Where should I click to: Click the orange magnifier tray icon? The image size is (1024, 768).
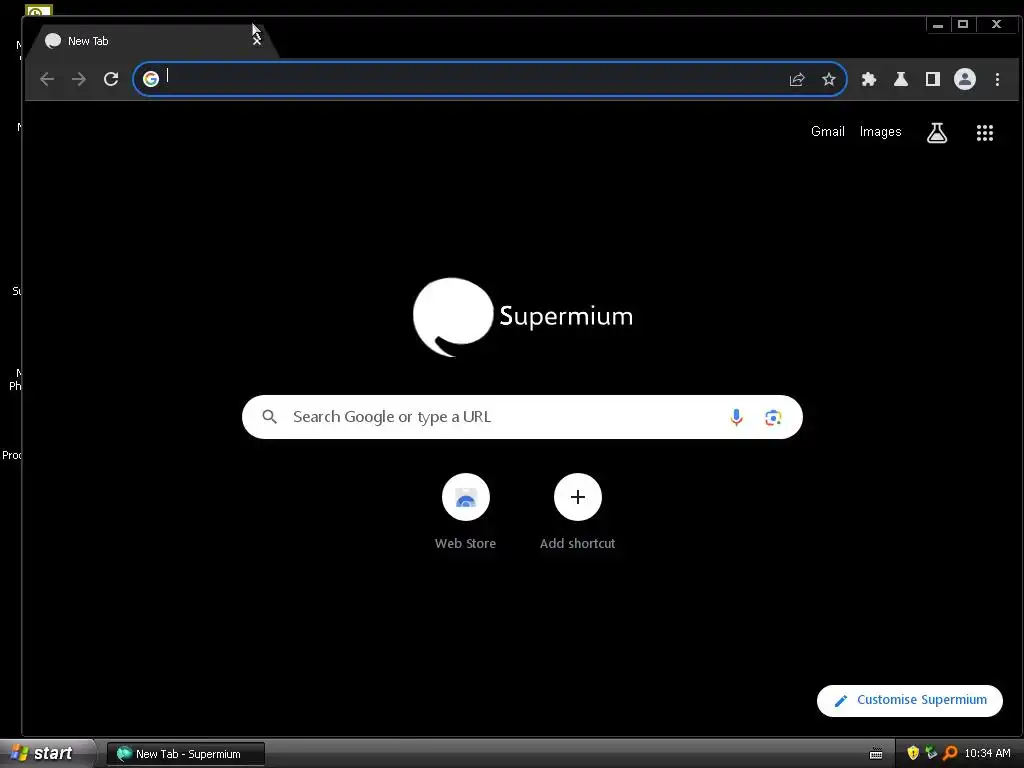coord(950,753)
